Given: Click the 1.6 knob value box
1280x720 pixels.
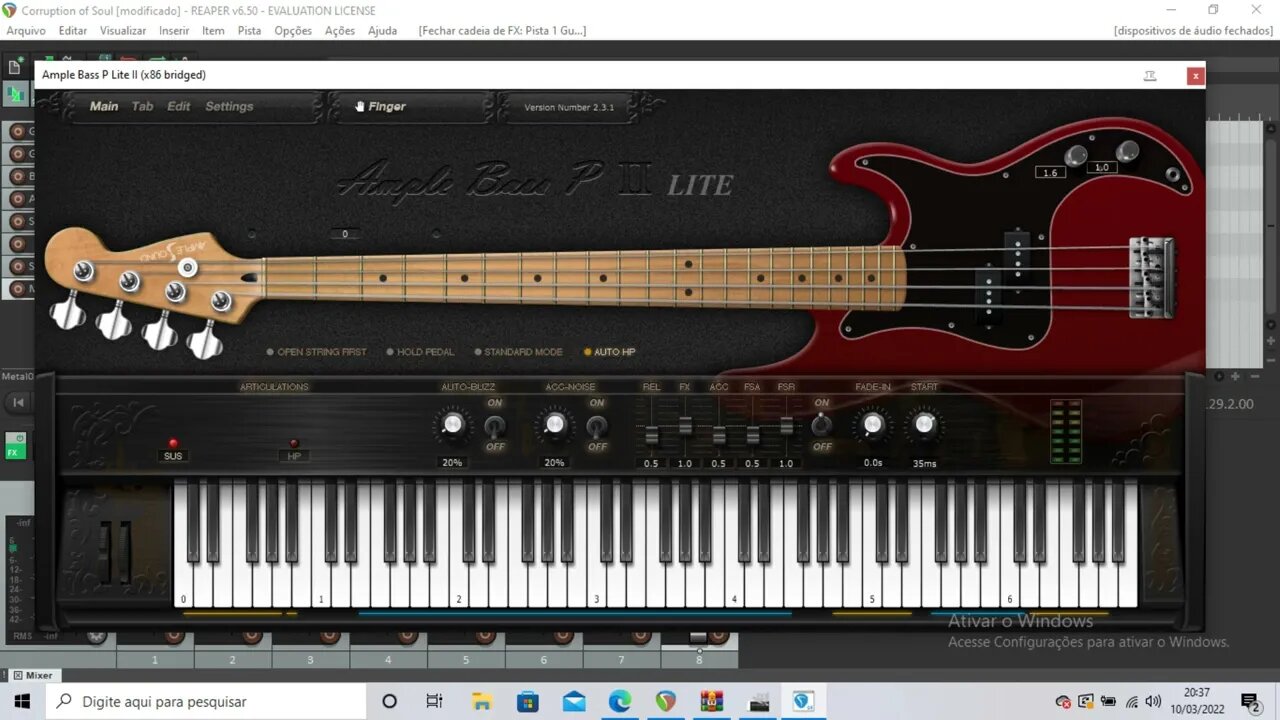Looking at the screenshot, I should (1050, 173).
